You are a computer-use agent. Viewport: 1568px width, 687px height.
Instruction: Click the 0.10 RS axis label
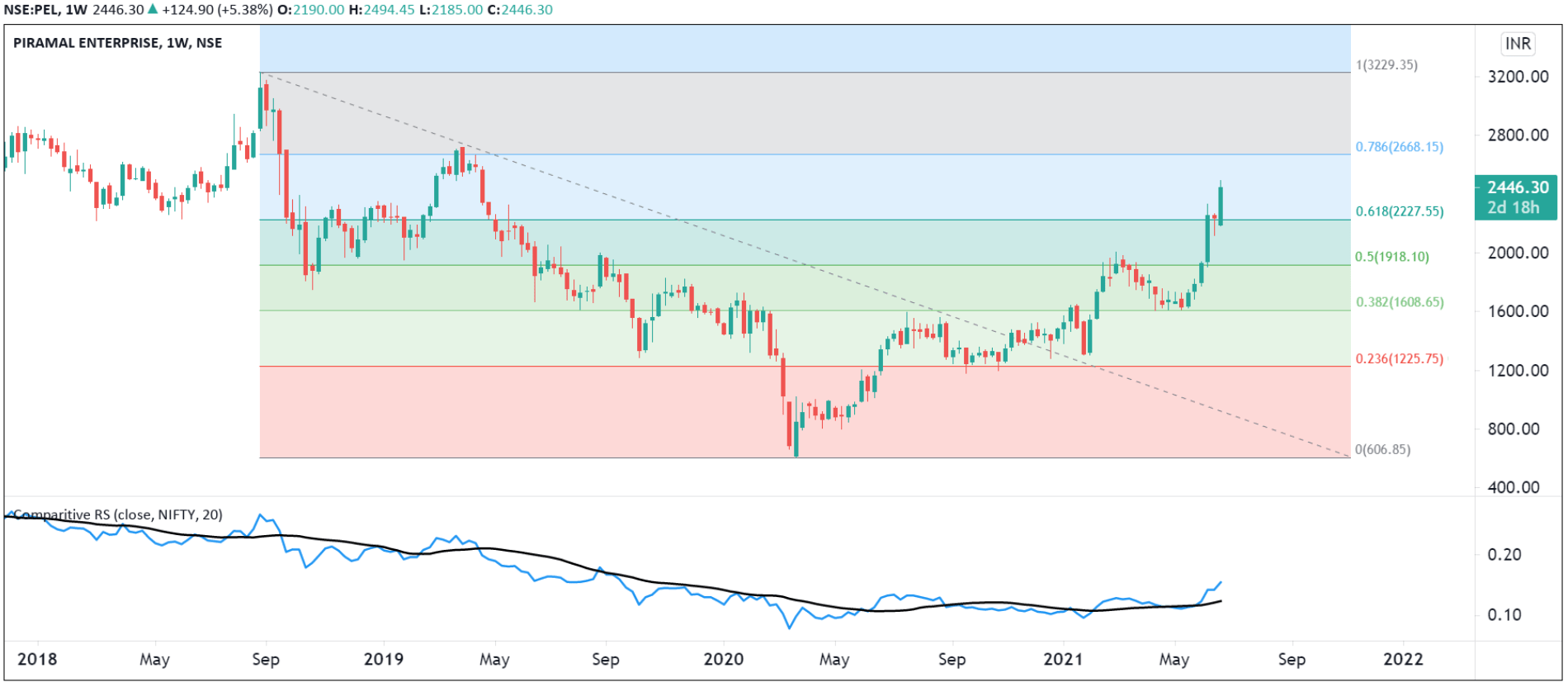pos(1504,615)
